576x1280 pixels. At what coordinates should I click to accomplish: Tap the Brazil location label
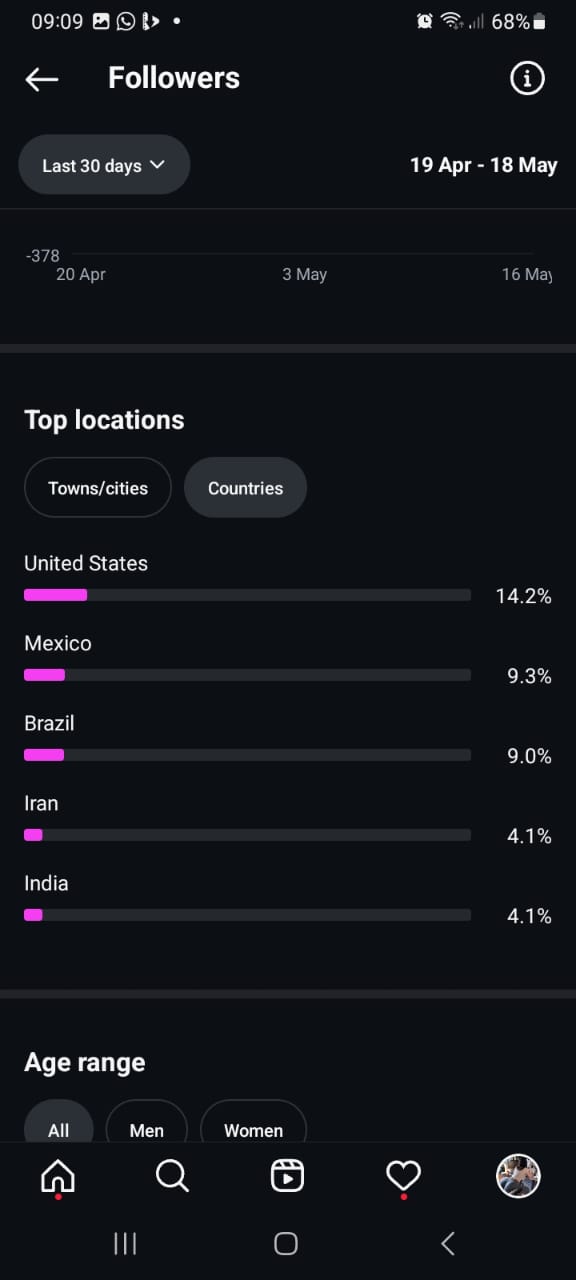pyautogui.click(x=49, y=723)
